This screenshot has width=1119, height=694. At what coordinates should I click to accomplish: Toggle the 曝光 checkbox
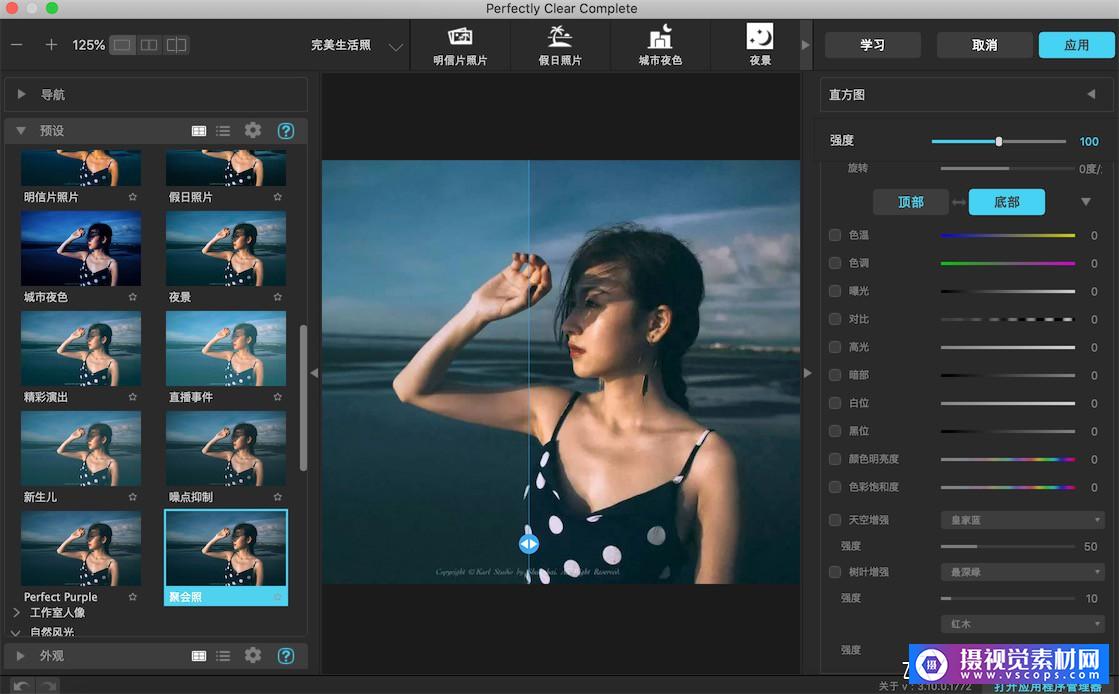coord(834,291)
